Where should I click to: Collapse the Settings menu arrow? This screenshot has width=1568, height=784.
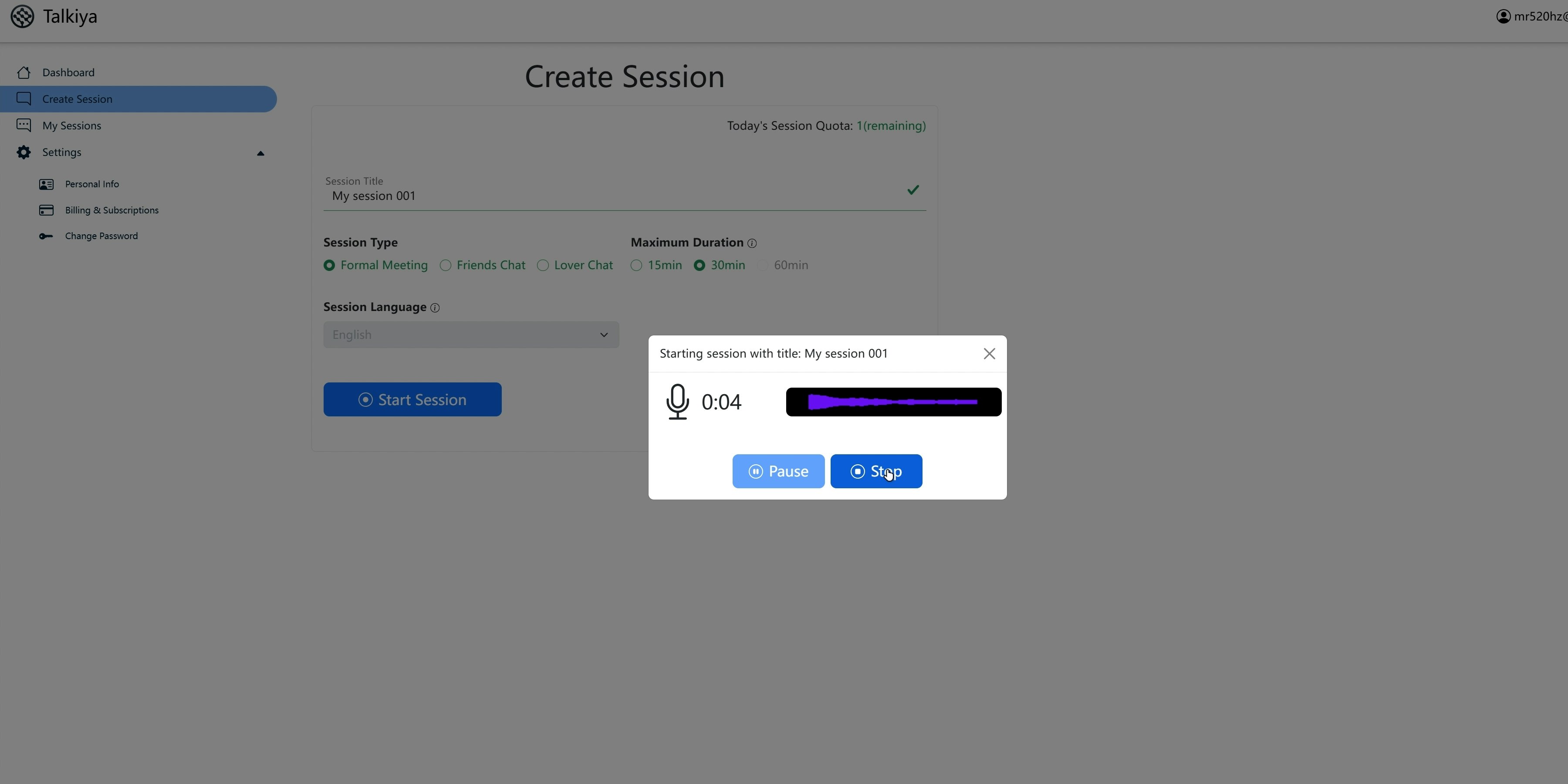pos(260,153)
